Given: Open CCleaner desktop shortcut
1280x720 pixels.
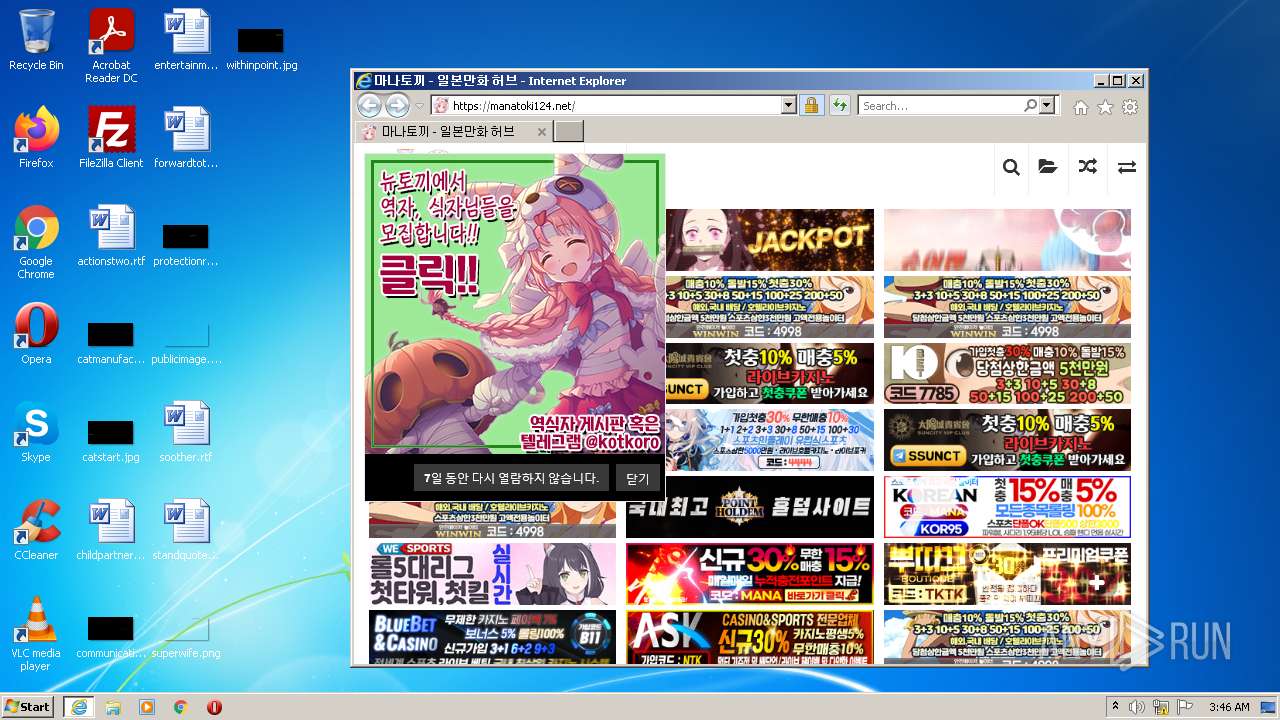Looking at the screenshot, I should 36,530.
